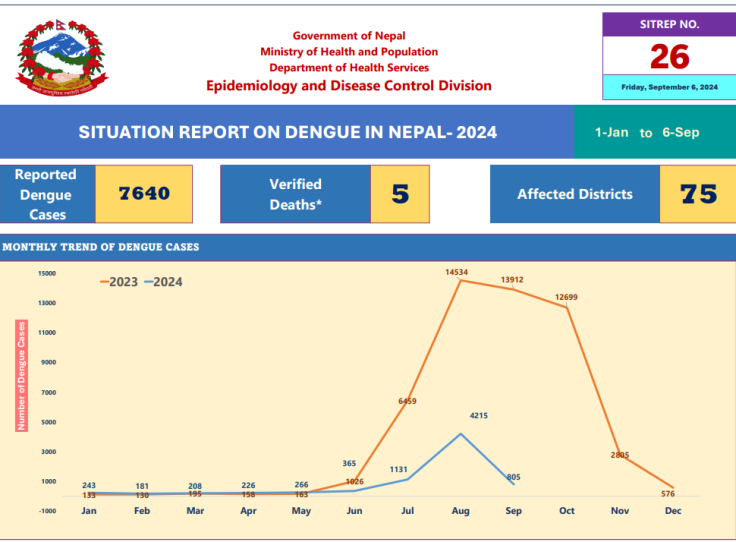The image size is (736, 542).
Task: Click the Nov x-axis label
Action: click(620, 511)
